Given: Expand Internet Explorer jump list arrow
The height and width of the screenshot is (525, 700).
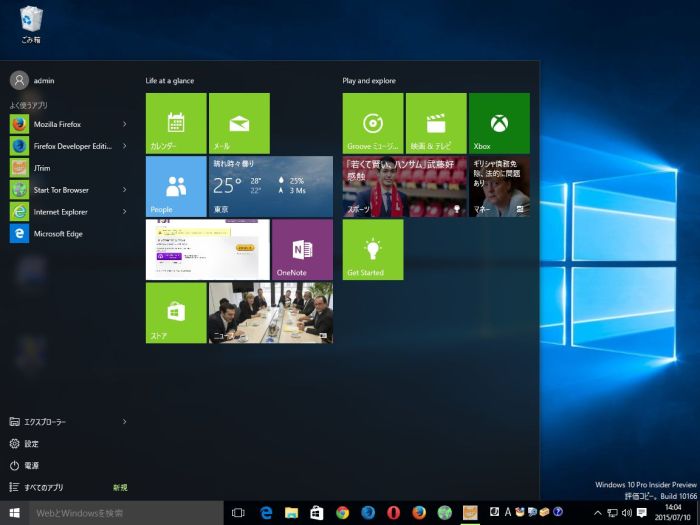Looking at the screenshot, I should pos(125,212).
